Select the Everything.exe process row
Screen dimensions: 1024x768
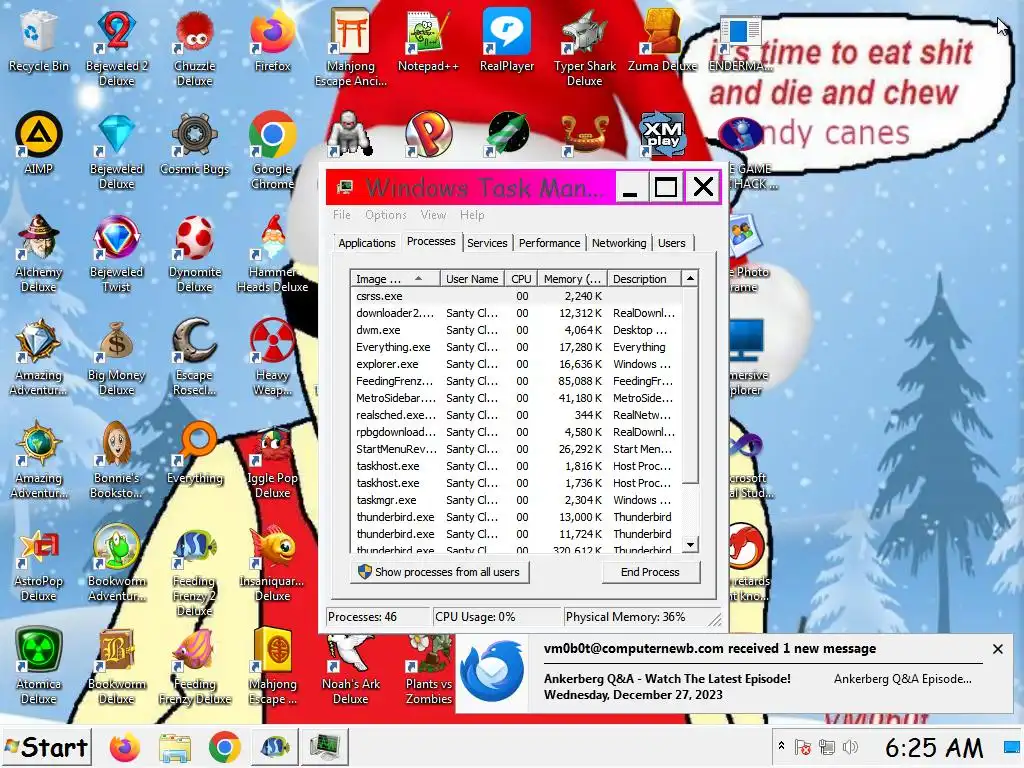click(516, 347)
